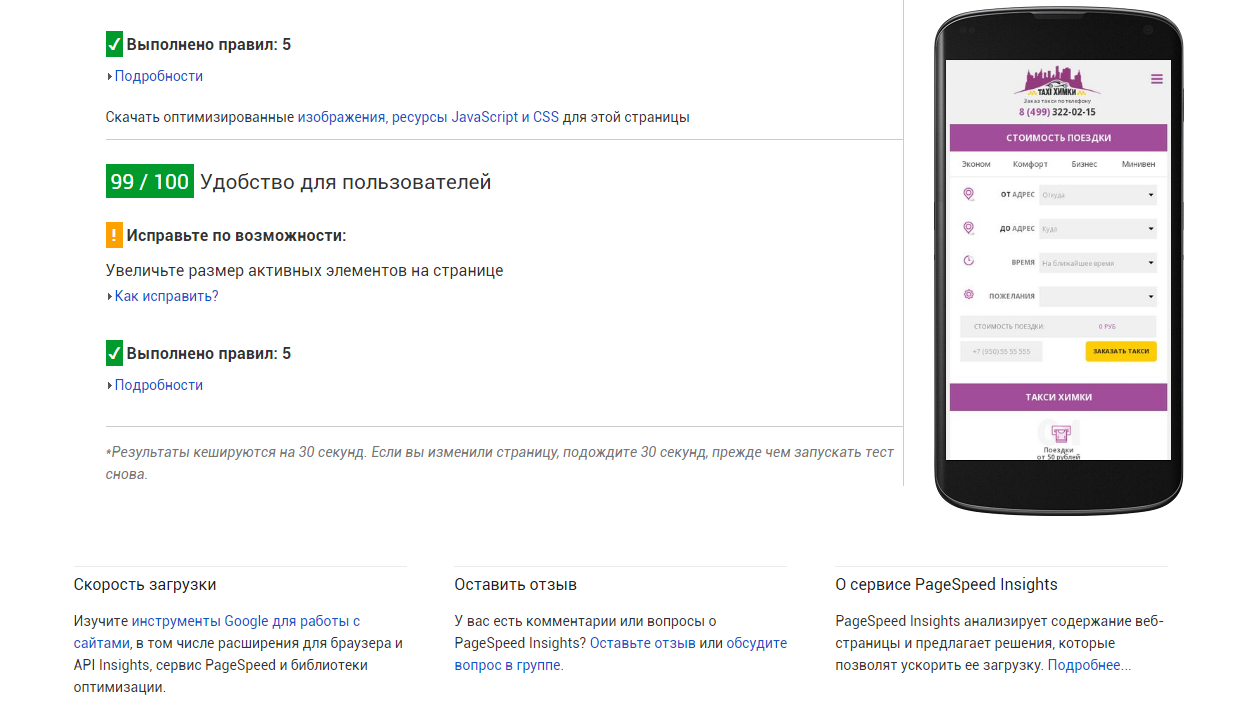Open the Оставьте отзыв link
The width and height of the screenshot is (1252, 713).
[x=642, y=643]
